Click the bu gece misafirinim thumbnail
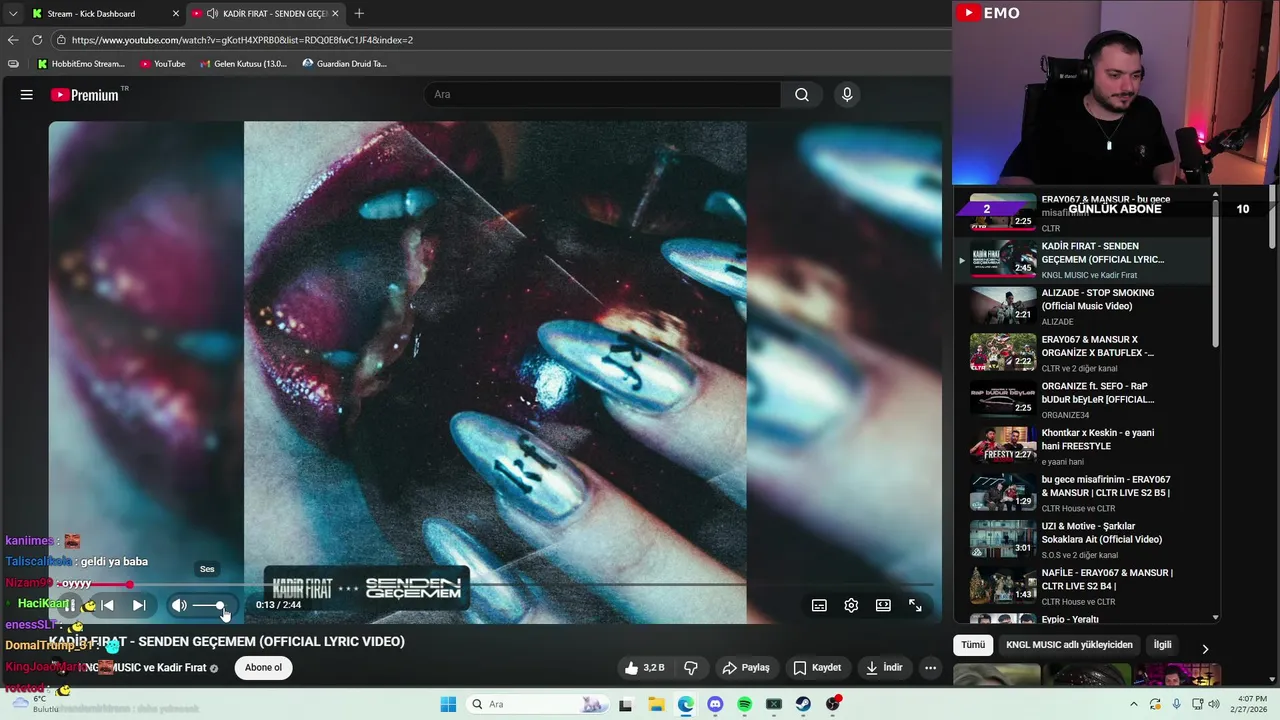 tap(1003, 493)
